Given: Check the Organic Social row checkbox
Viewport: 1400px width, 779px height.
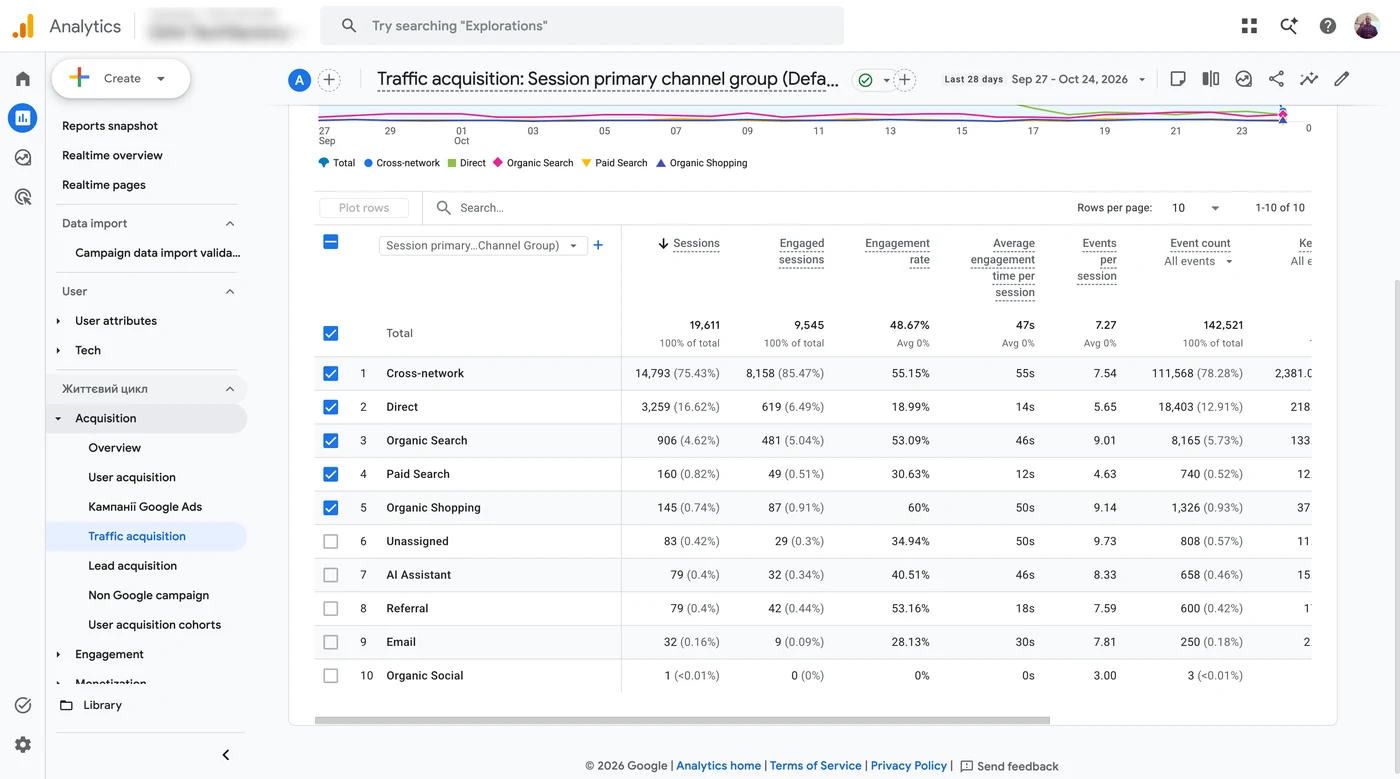Looking at the screenshot, I should click(x=331, y=676).
